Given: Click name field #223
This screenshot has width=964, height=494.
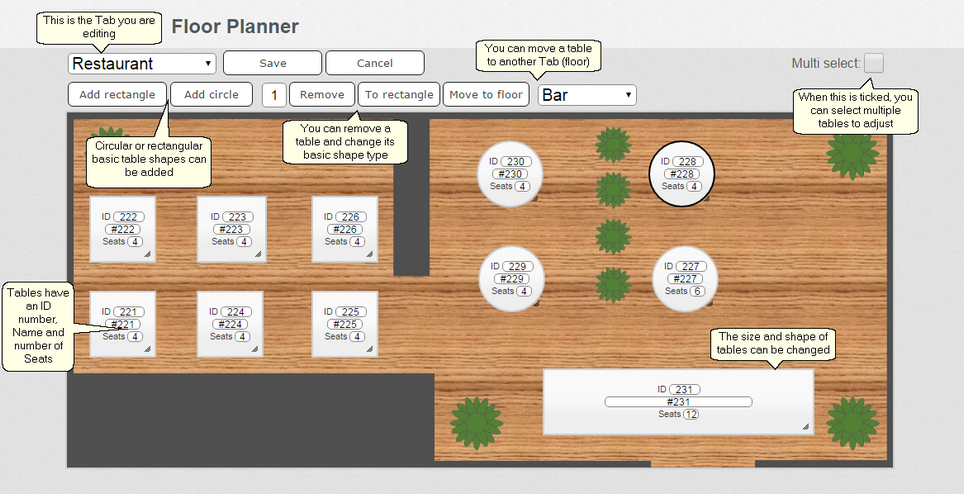Looking at the screenshot, I should 232,229.
